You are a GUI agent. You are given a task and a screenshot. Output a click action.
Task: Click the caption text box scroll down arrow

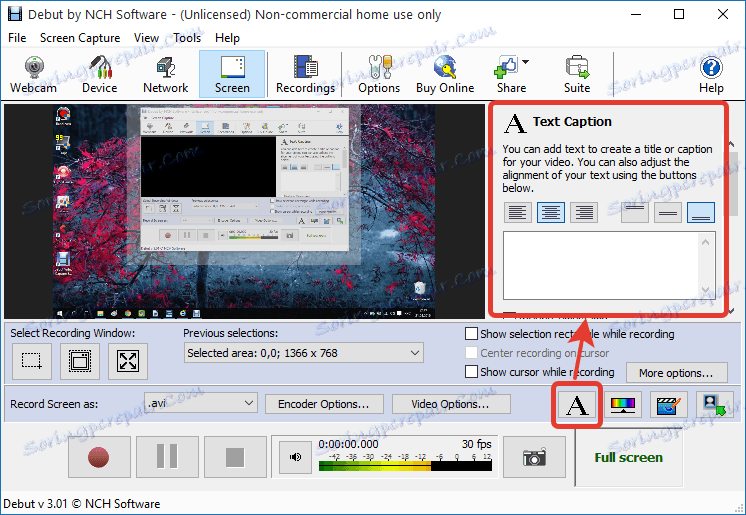pyautogui.click(x=706, y=289)
